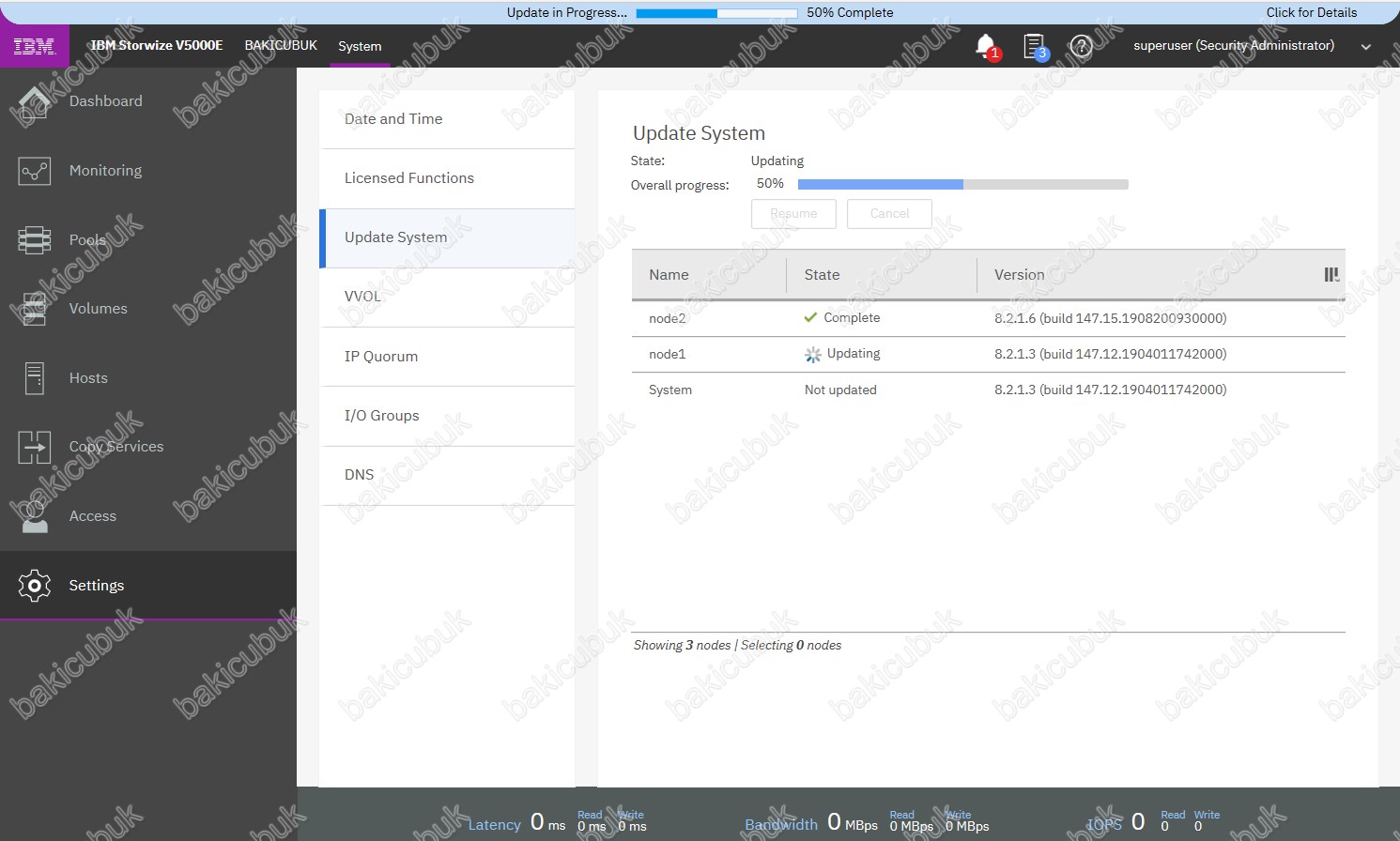1400x841 pixels.
Task: Open Monitoring via its graph icon
Action: (x=35, y=171)
